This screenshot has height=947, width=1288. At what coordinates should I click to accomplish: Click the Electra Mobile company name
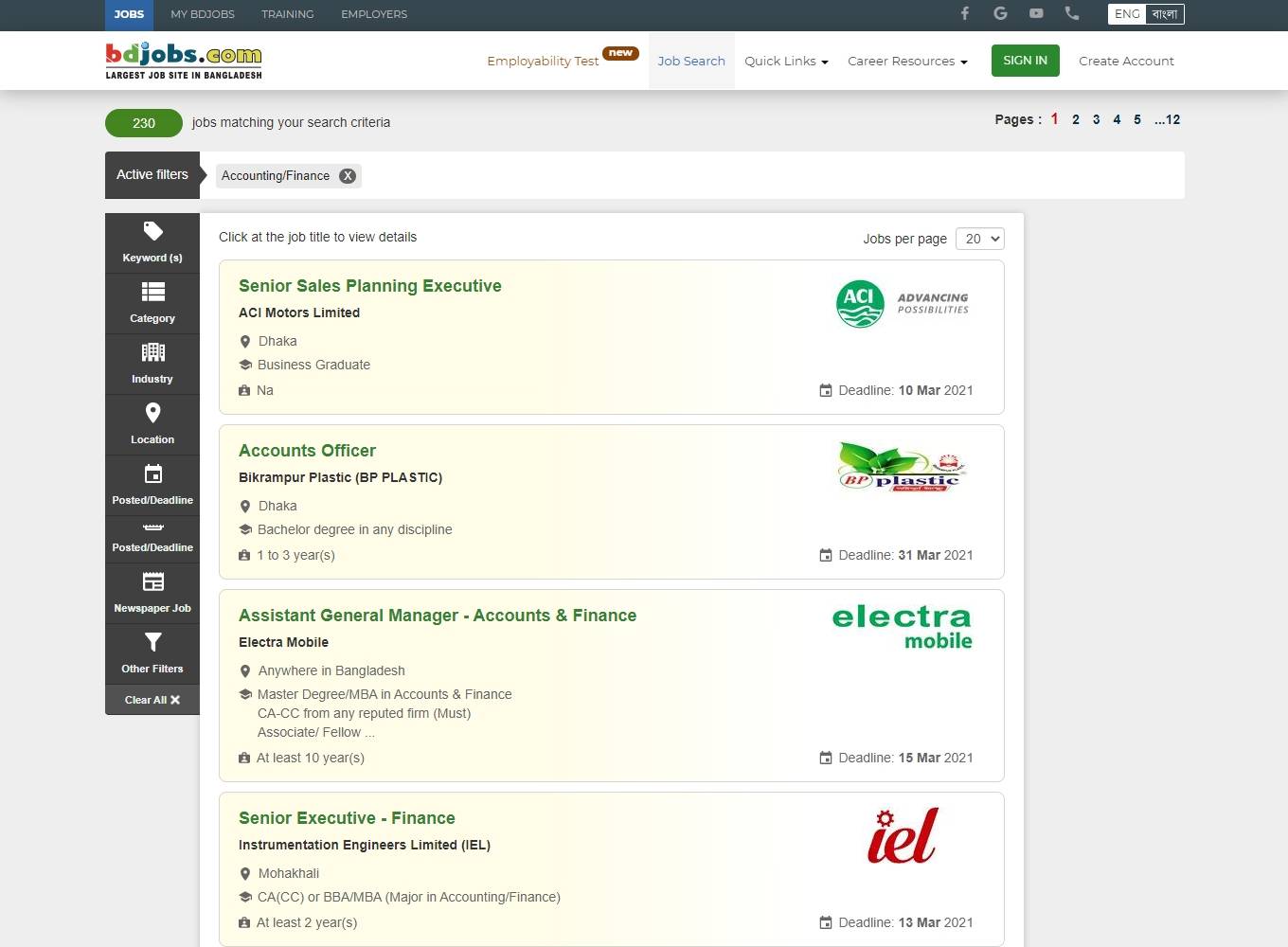(x=283, y=642)
